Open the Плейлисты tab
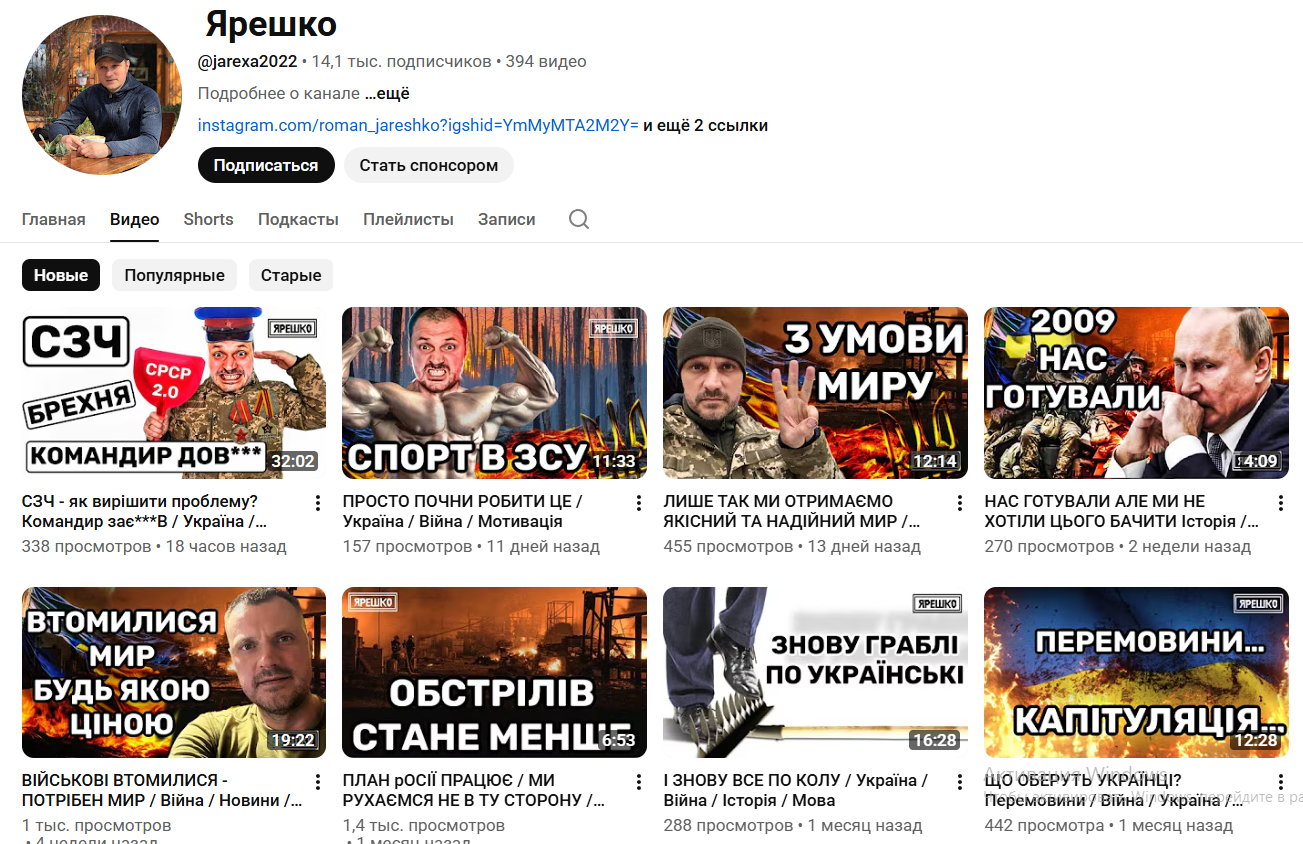Viewport: 1303px width, 844px height. tap(408, 219)
